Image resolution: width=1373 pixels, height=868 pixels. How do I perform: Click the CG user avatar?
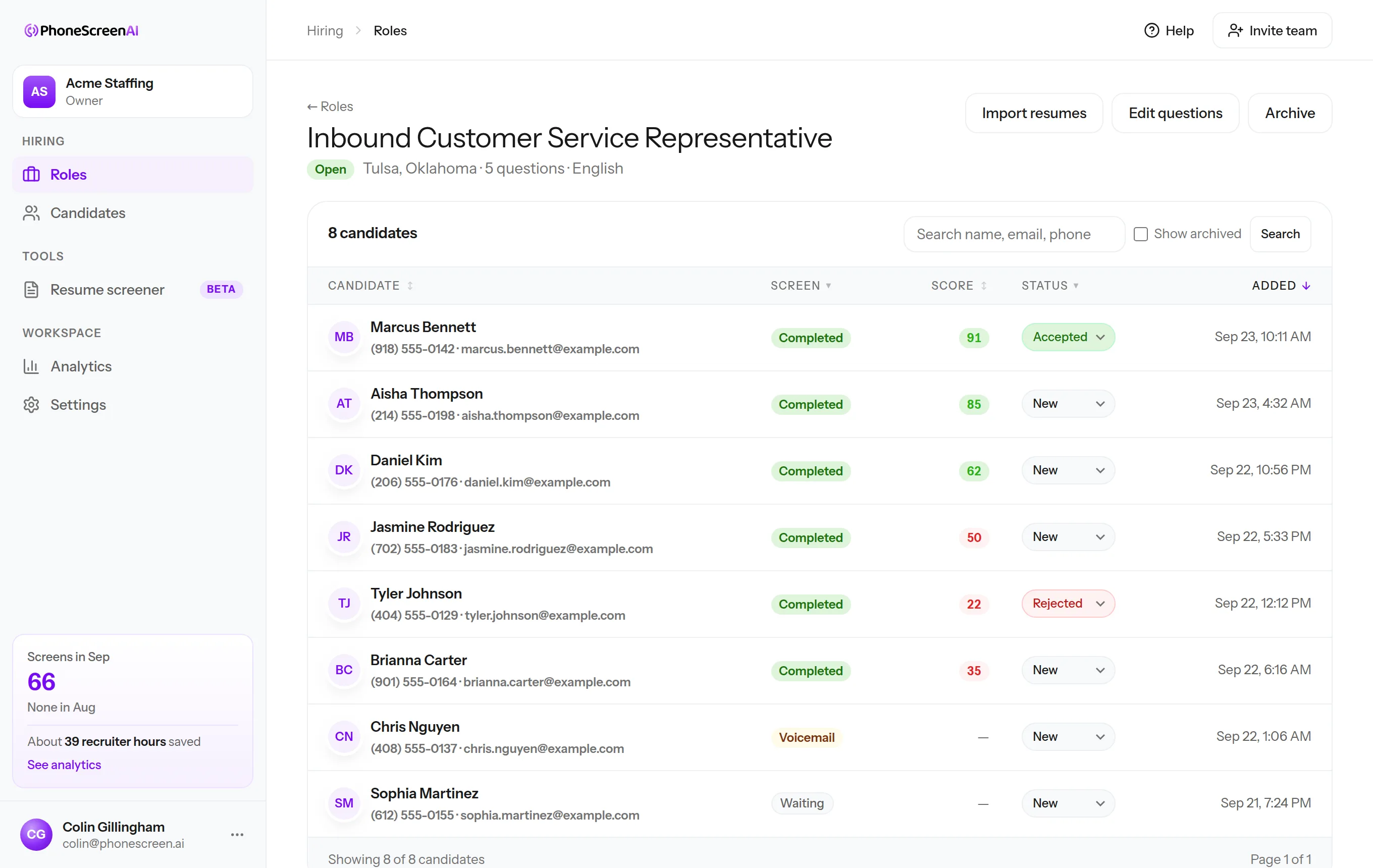click(36, 834)
